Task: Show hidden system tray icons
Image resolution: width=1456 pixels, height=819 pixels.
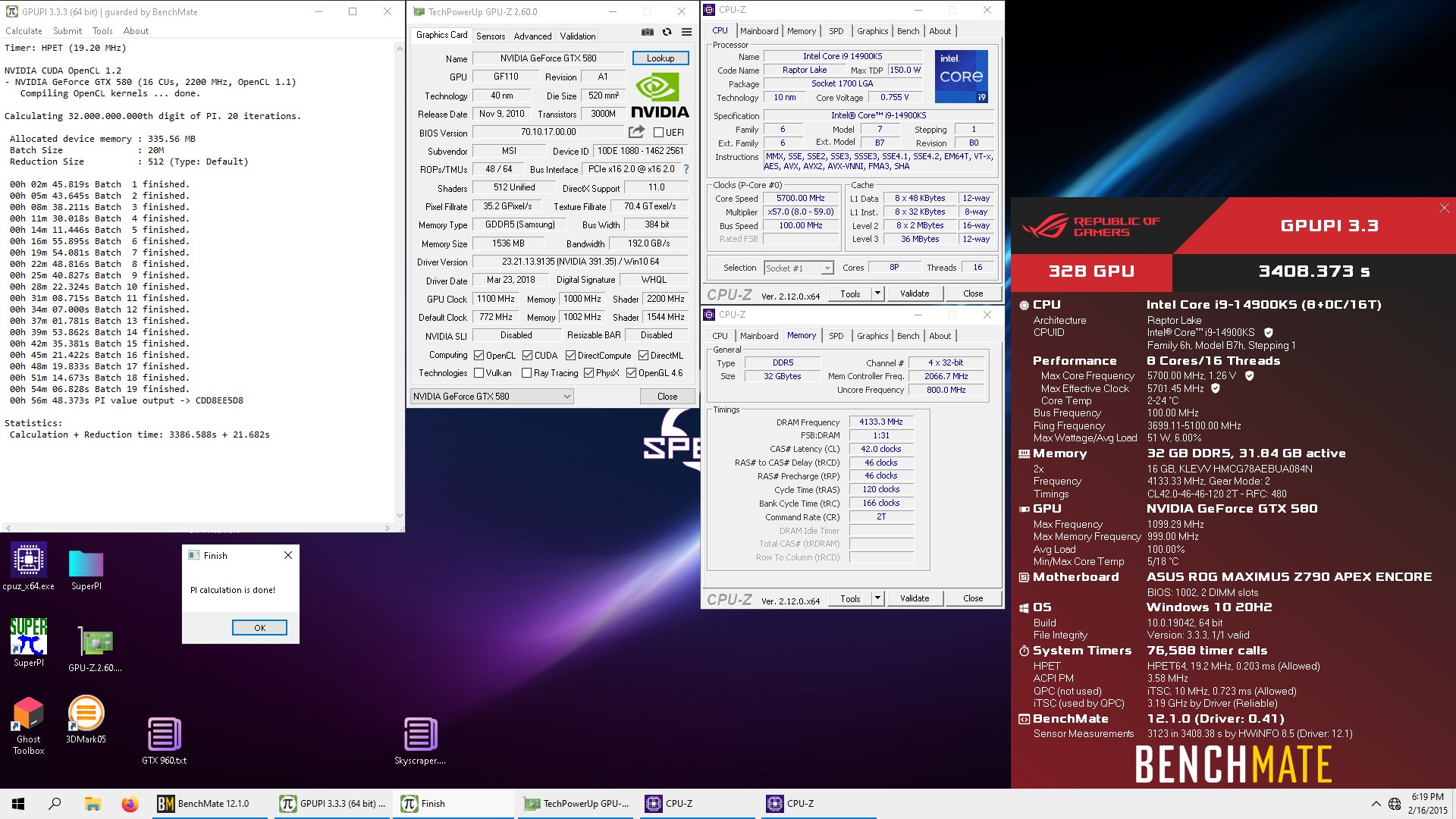Action: pyautogui.click(x=1376, y=804)
